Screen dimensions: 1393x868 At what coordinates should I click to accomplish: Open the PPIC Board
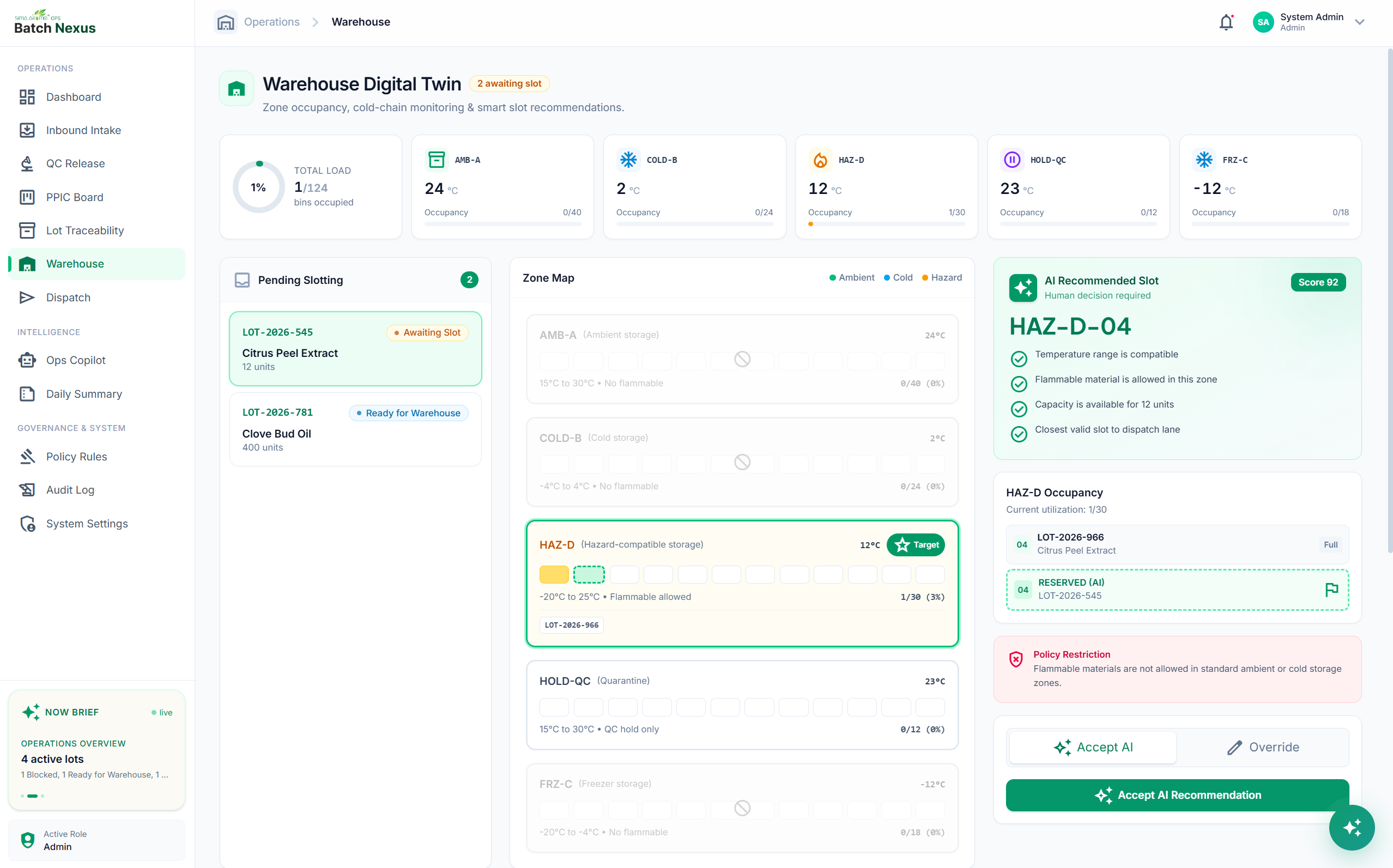96,197
